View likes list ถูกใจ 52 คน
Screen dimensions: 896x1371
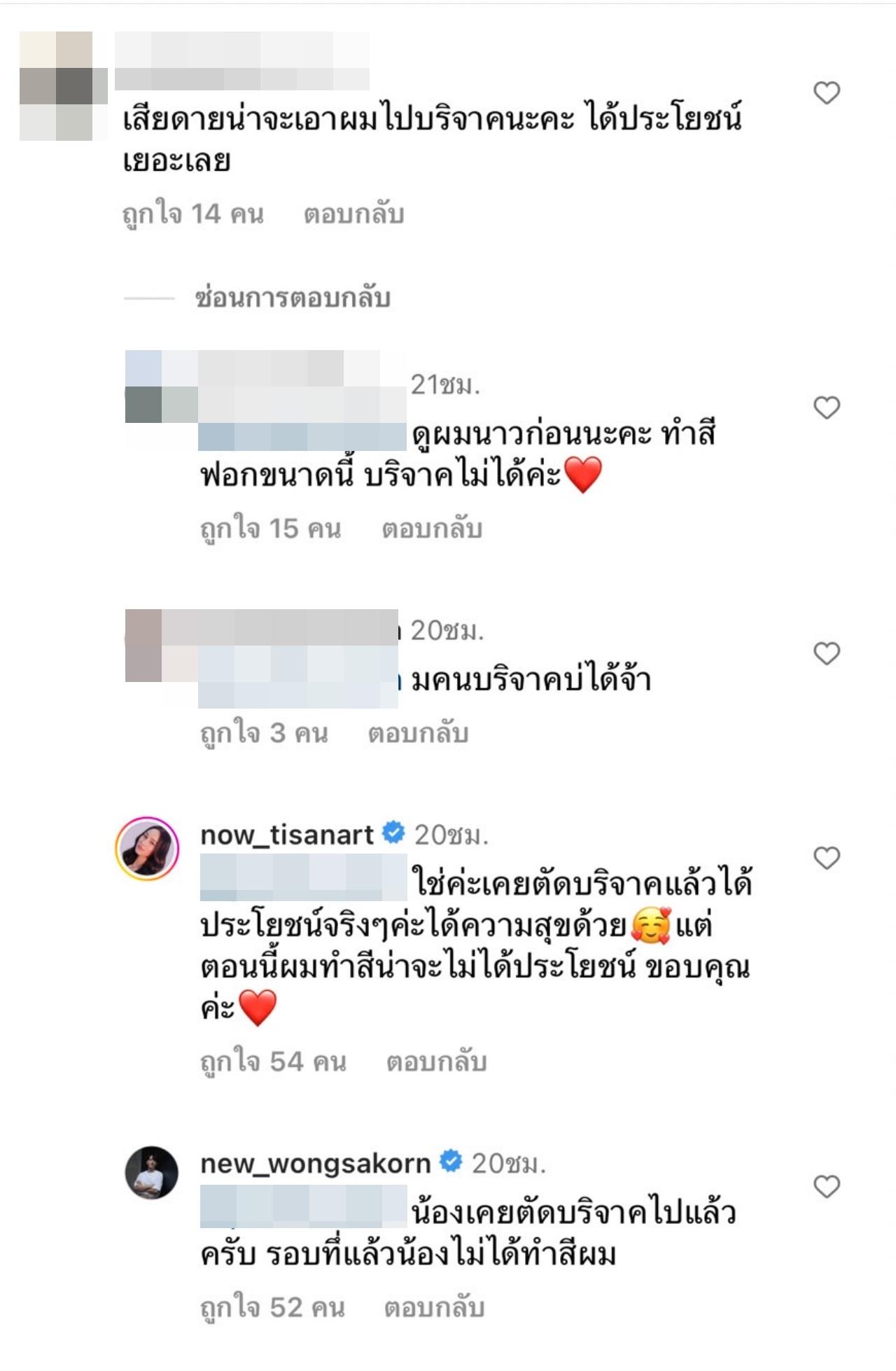click(x=272, y=1307)
